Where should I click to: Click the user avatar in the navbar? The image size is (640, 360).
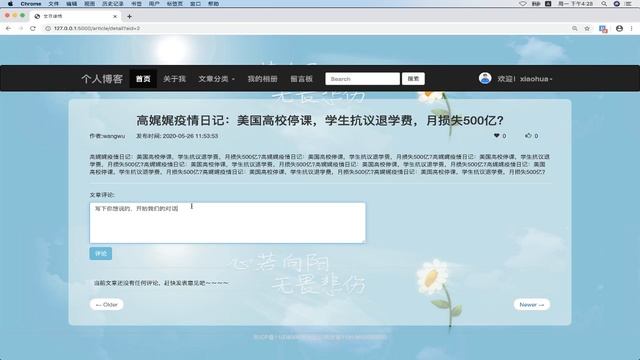click(x=485, y=78)
